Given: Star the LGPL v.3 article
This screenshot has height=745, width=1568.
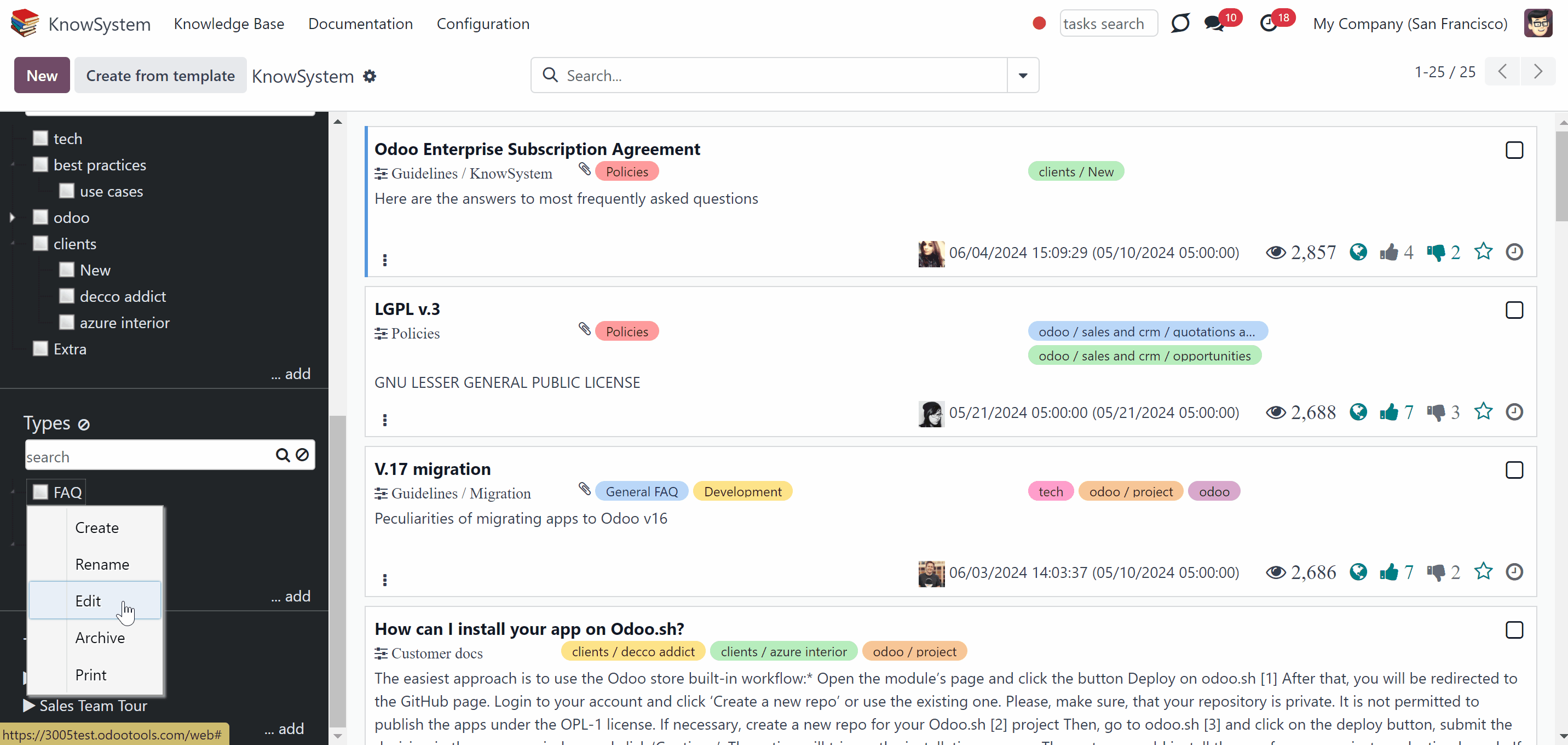Looking at the screenshot, I should 1483,412.
